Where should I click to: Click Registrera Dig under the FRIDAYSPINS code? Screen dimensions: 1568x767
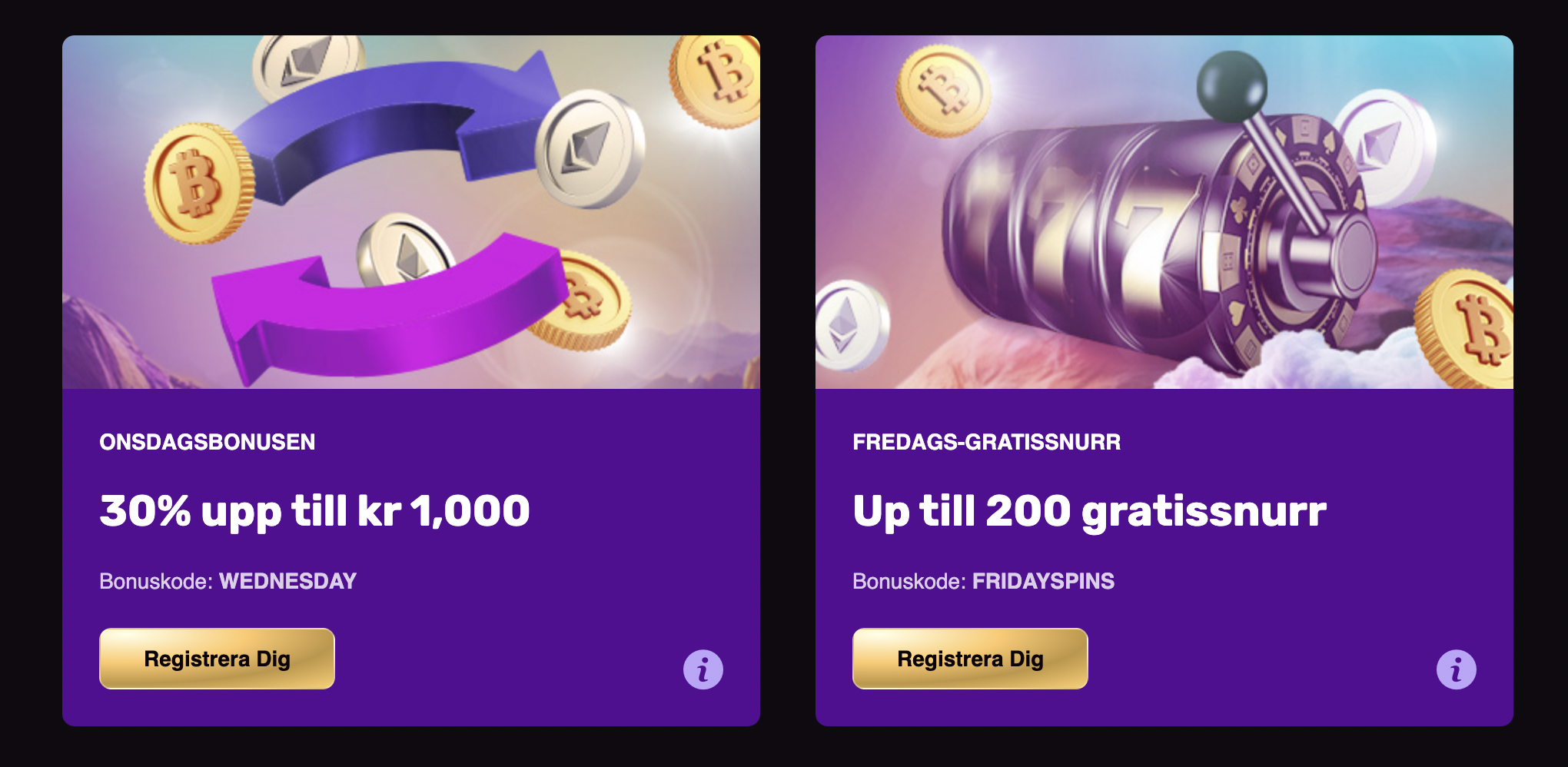970,659
